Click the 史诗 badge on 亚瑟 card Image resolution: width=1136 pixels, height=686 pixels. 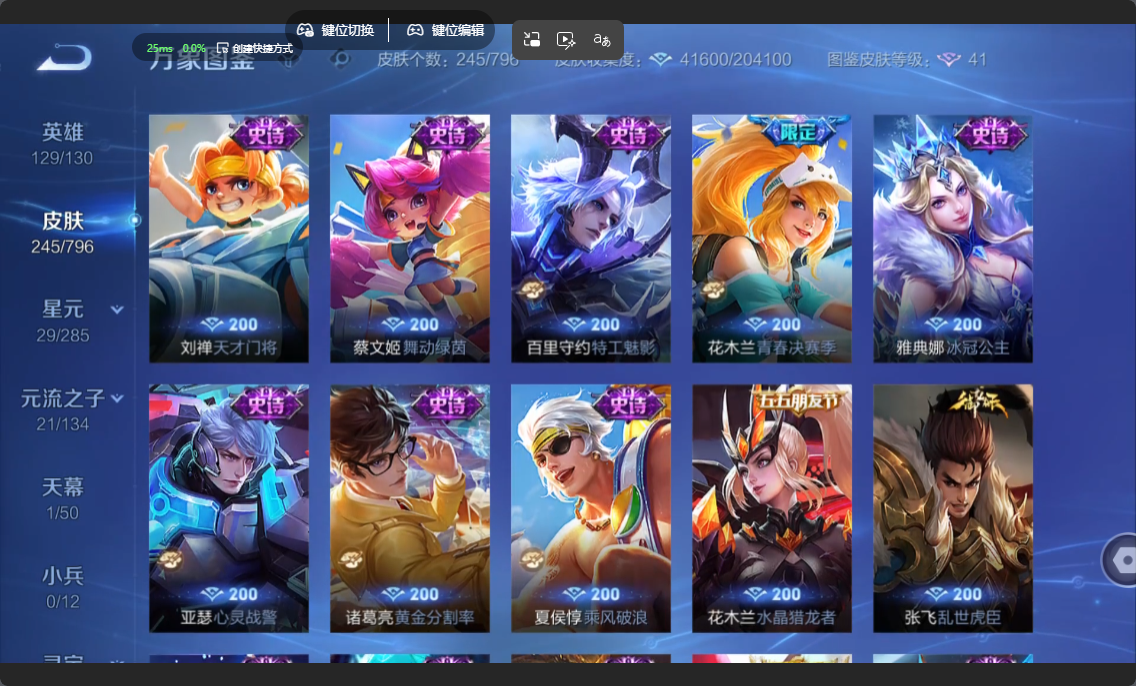coord(267,403)
